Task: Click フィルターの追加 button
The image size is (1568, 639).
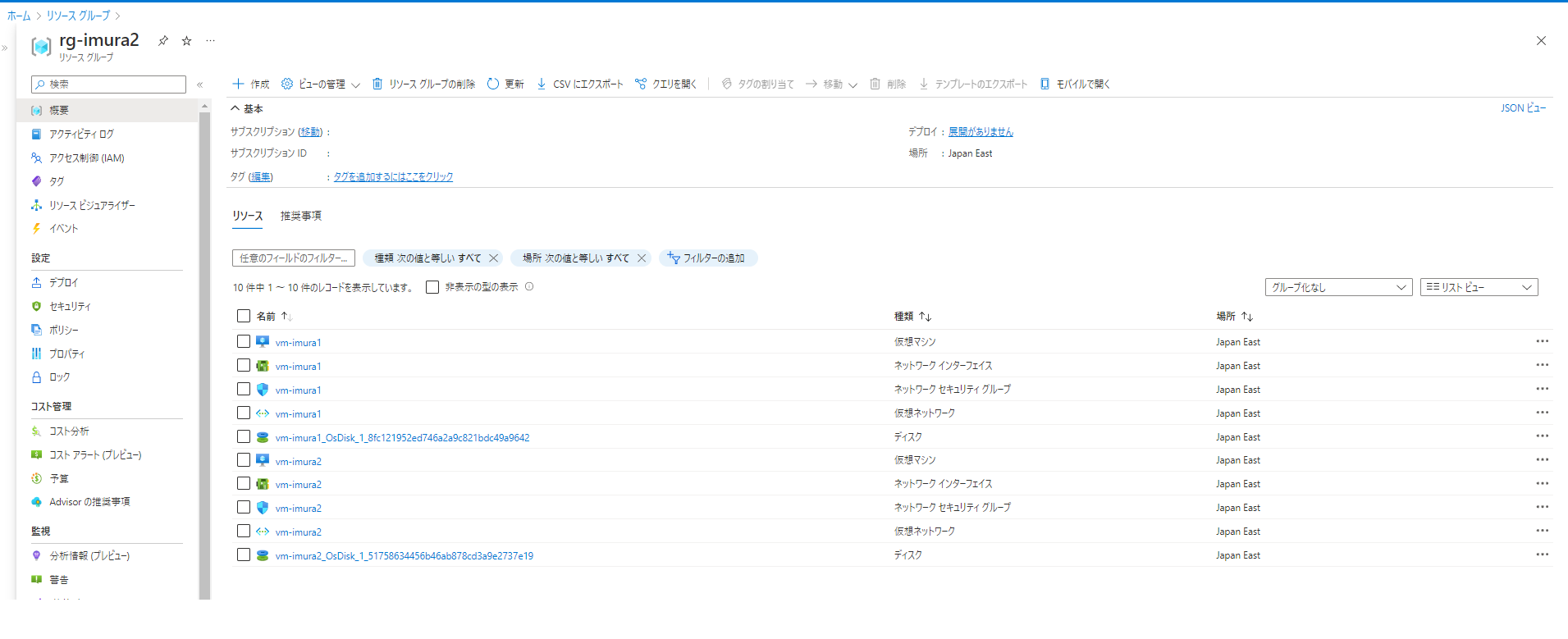Action: click(x=707, y=258)
